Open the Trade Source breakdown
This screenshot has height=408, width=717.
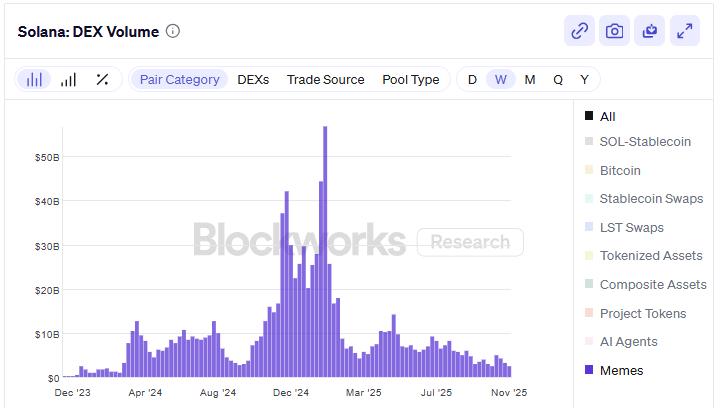(326, 79)
